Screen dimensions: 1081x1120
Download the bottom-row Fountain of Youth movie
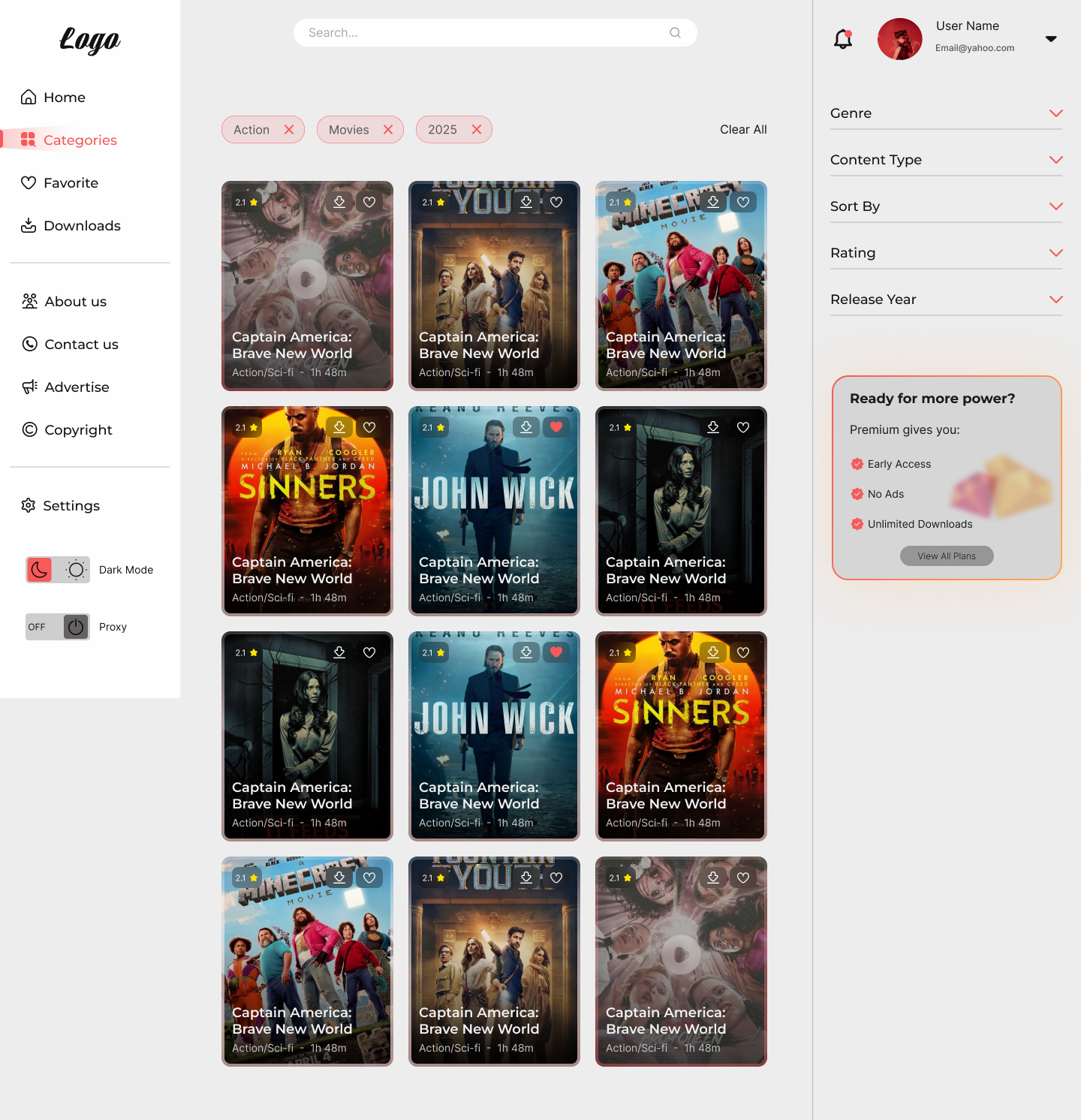coord(526,878)
